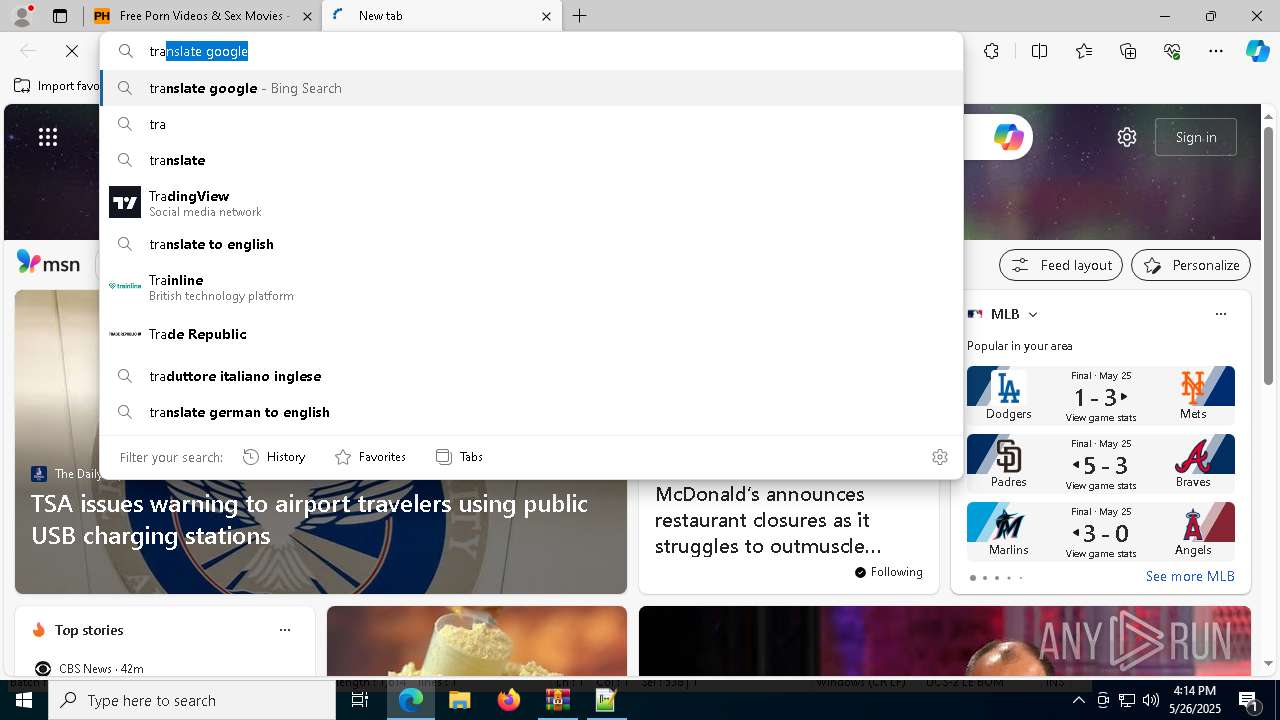This screenshot has height=720, width=1280.
Task: Open MLB card more options menu
Action: coord(1220,314)
